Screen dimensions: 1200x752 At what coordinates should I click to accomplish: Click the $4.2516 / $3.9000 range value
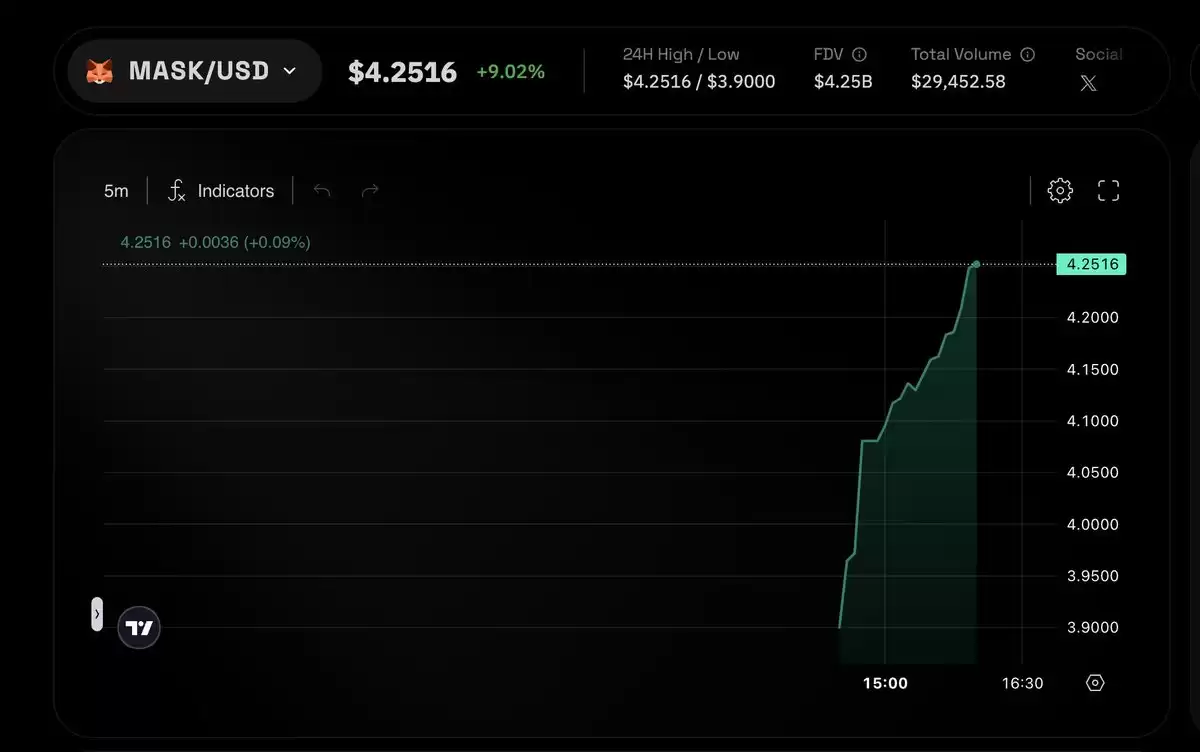pyautogui.click(x=699, y=82)
